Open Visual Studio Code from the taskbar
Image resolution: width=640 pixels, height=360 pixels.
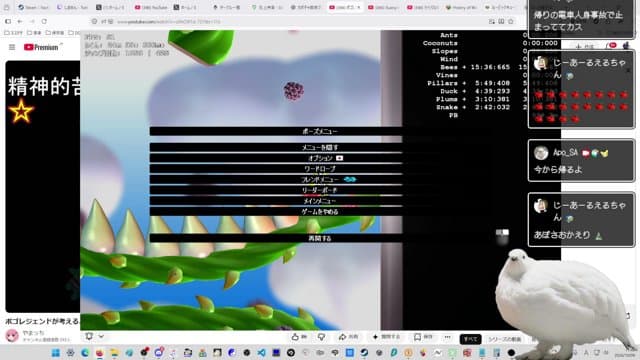261,353
